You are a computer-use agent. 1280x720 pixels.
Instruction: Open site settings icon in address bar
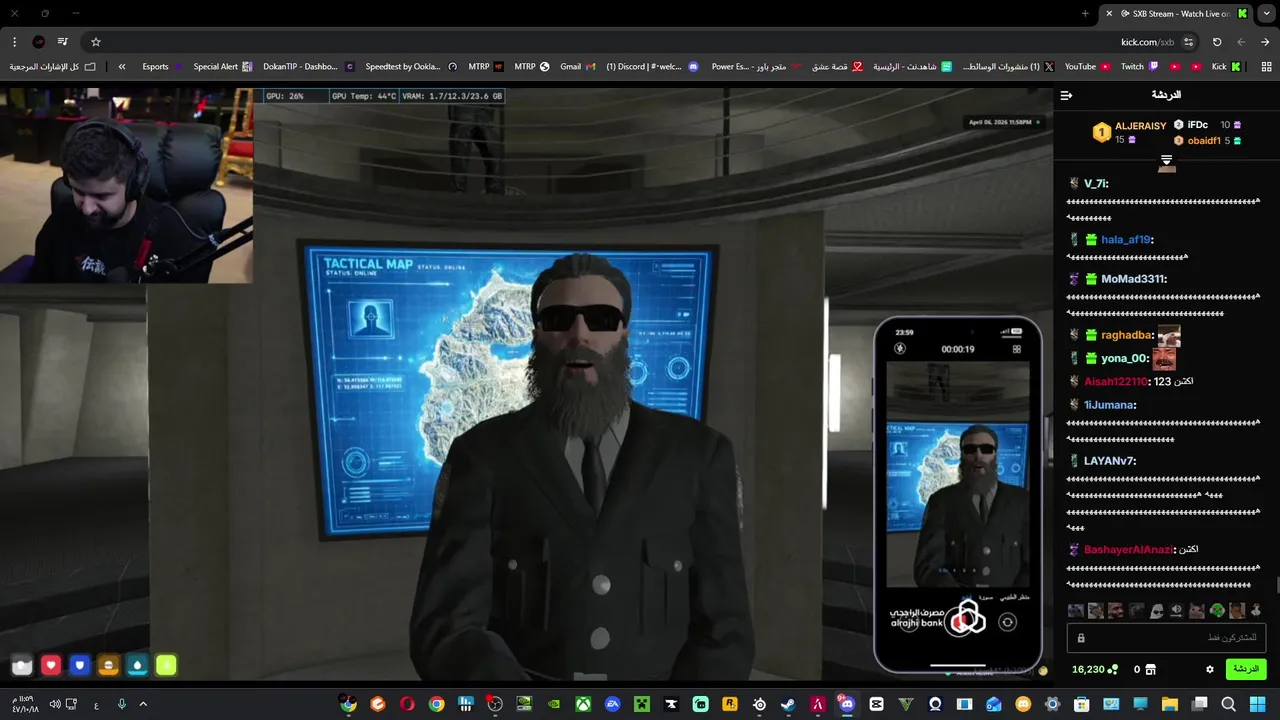click(x=1188, y=42)
